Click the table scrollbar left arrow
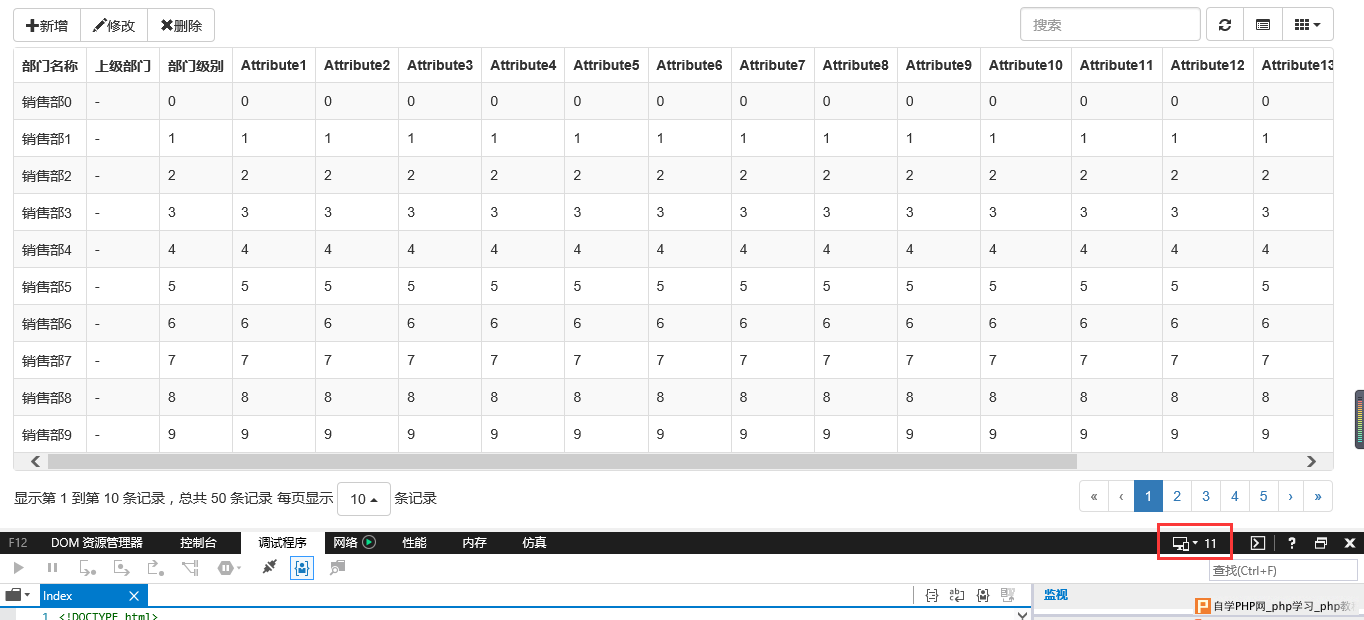This screenshot has width=1364, height=620. pos(36,462)
